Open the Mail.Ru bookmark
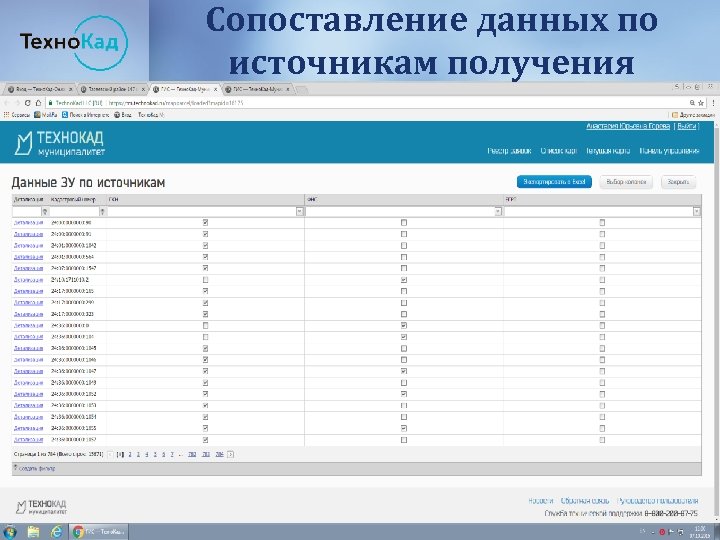The width and height of the screenshot is (720, 540). coord(46,115)
